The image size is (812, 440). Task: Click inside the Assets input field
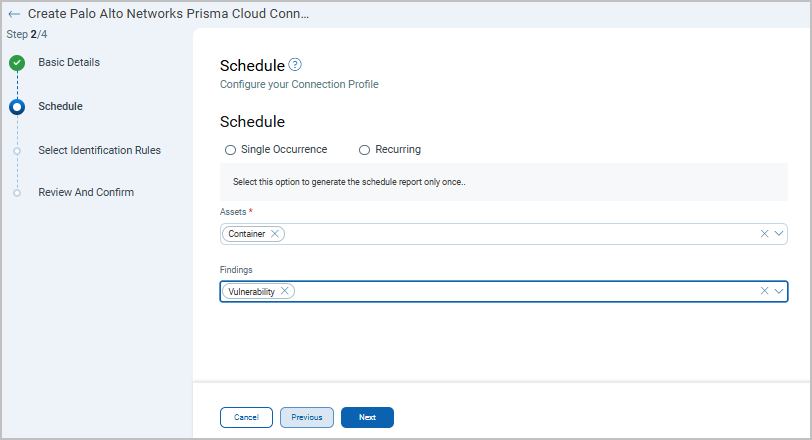click(520, 234)
